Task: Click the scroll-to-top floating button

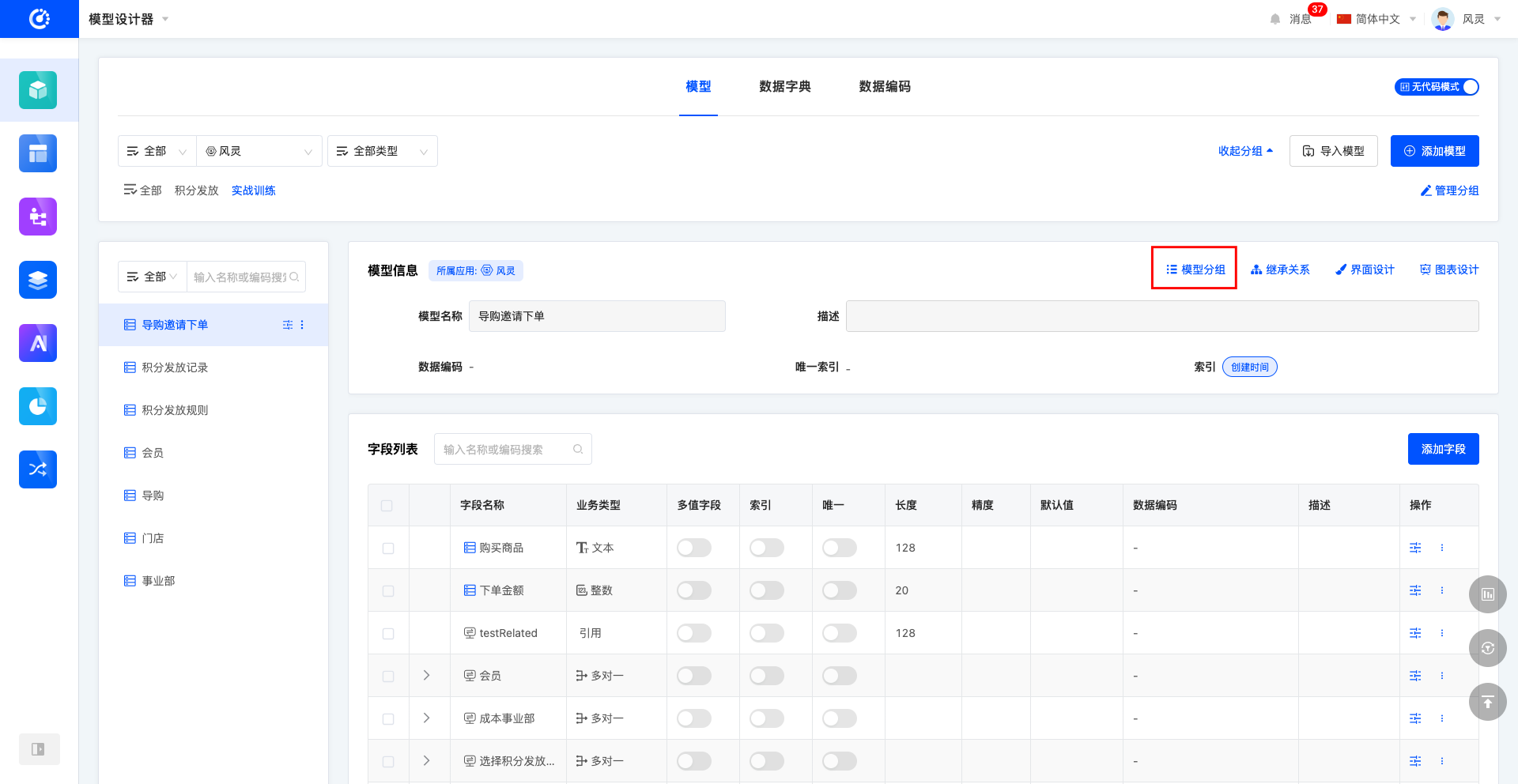Action: tap(1487, 702)
